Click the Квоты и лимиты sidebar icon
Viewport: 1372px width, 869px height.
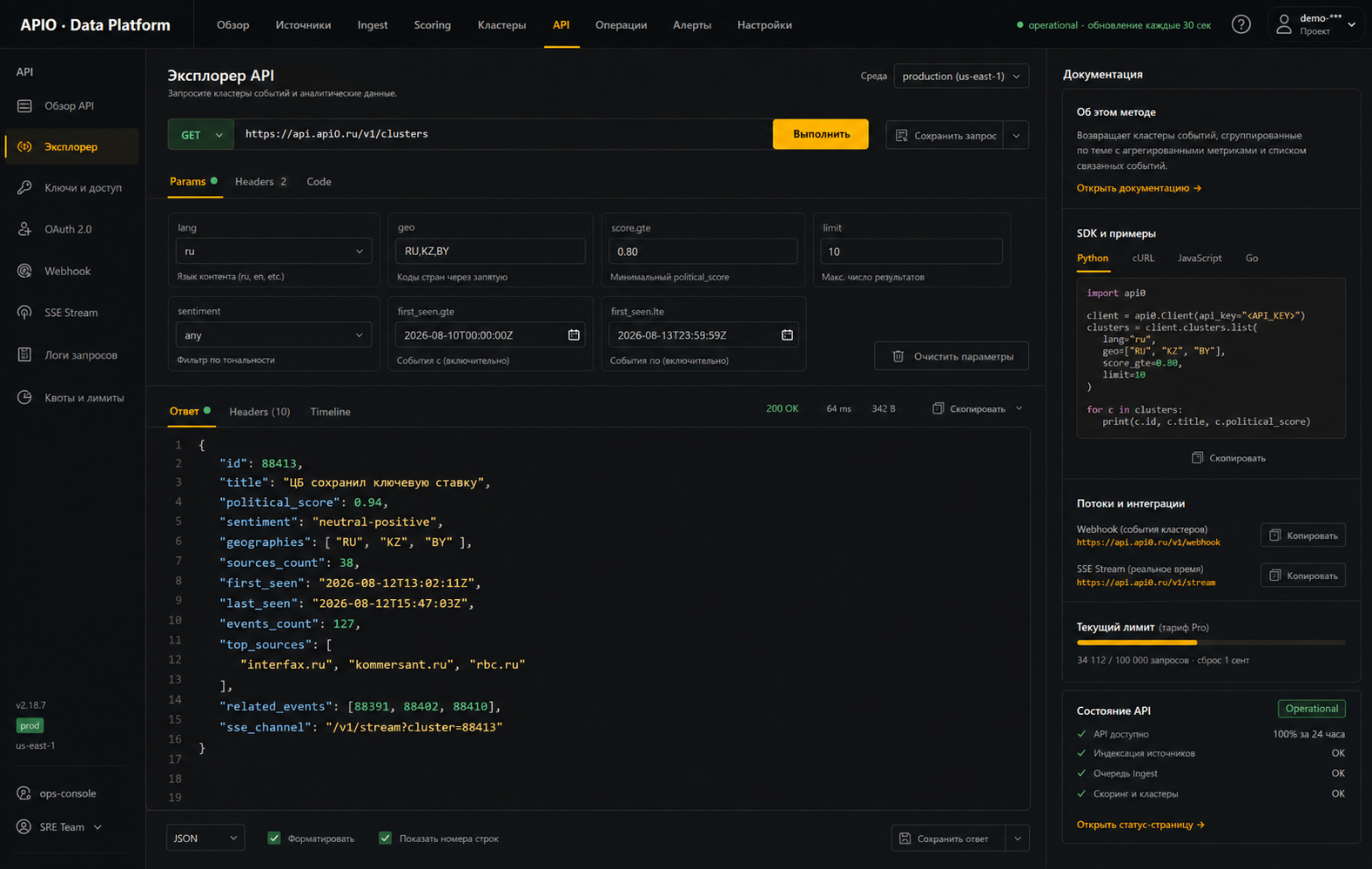[24, 398]
